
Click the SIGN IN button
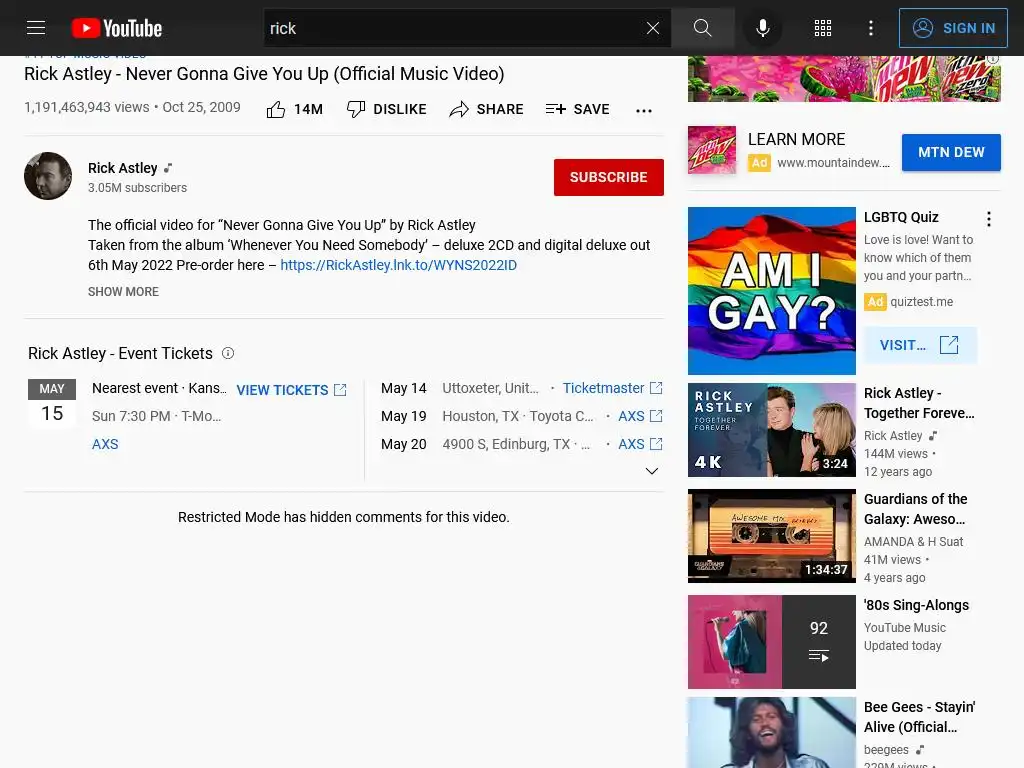pos(953,28)
